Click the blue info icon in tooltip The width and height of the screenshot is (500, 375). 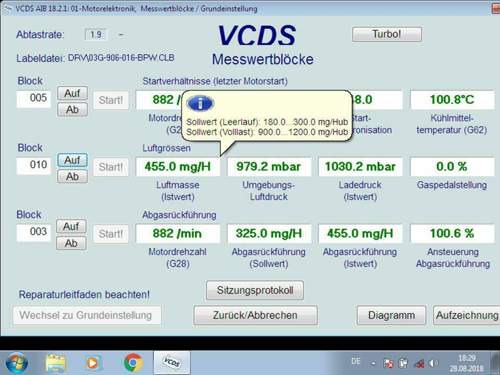(200, 104)
